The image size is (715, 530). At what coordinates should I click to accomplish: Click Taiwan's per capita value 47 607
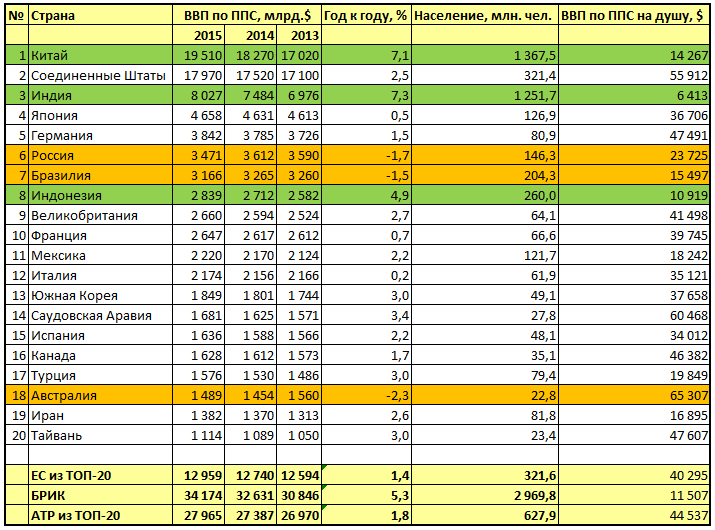click(634, 435)
